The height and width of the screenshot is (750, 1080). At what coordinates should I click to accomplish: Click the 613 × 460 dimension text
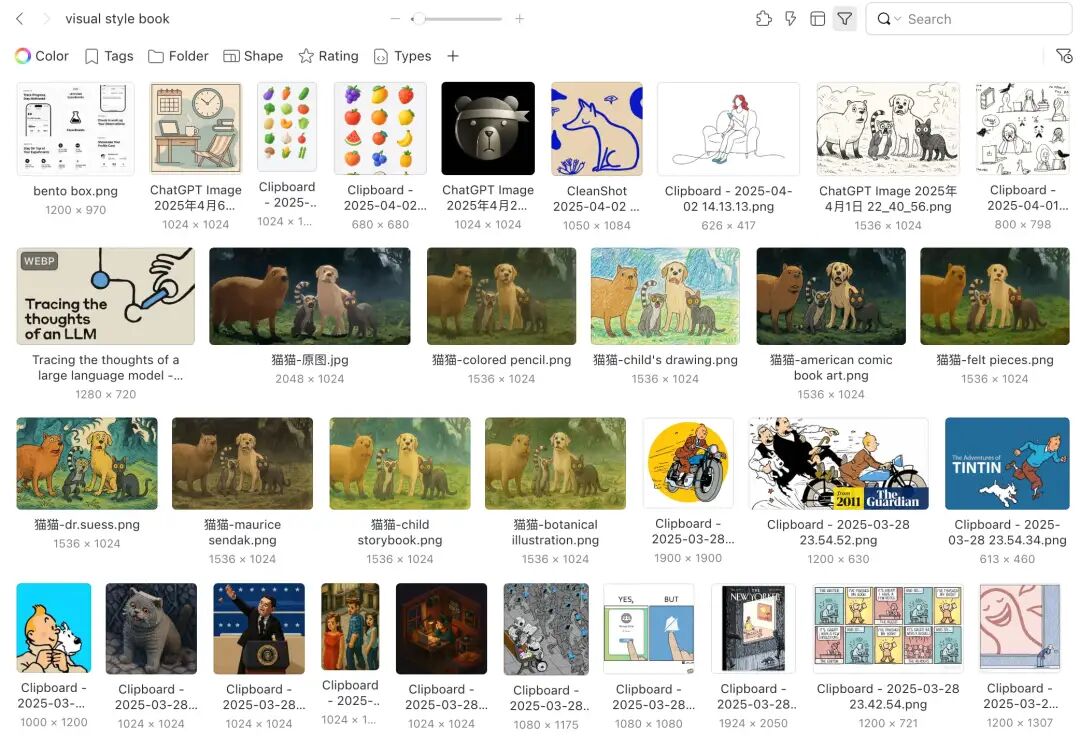click(x=1008, y=559)
